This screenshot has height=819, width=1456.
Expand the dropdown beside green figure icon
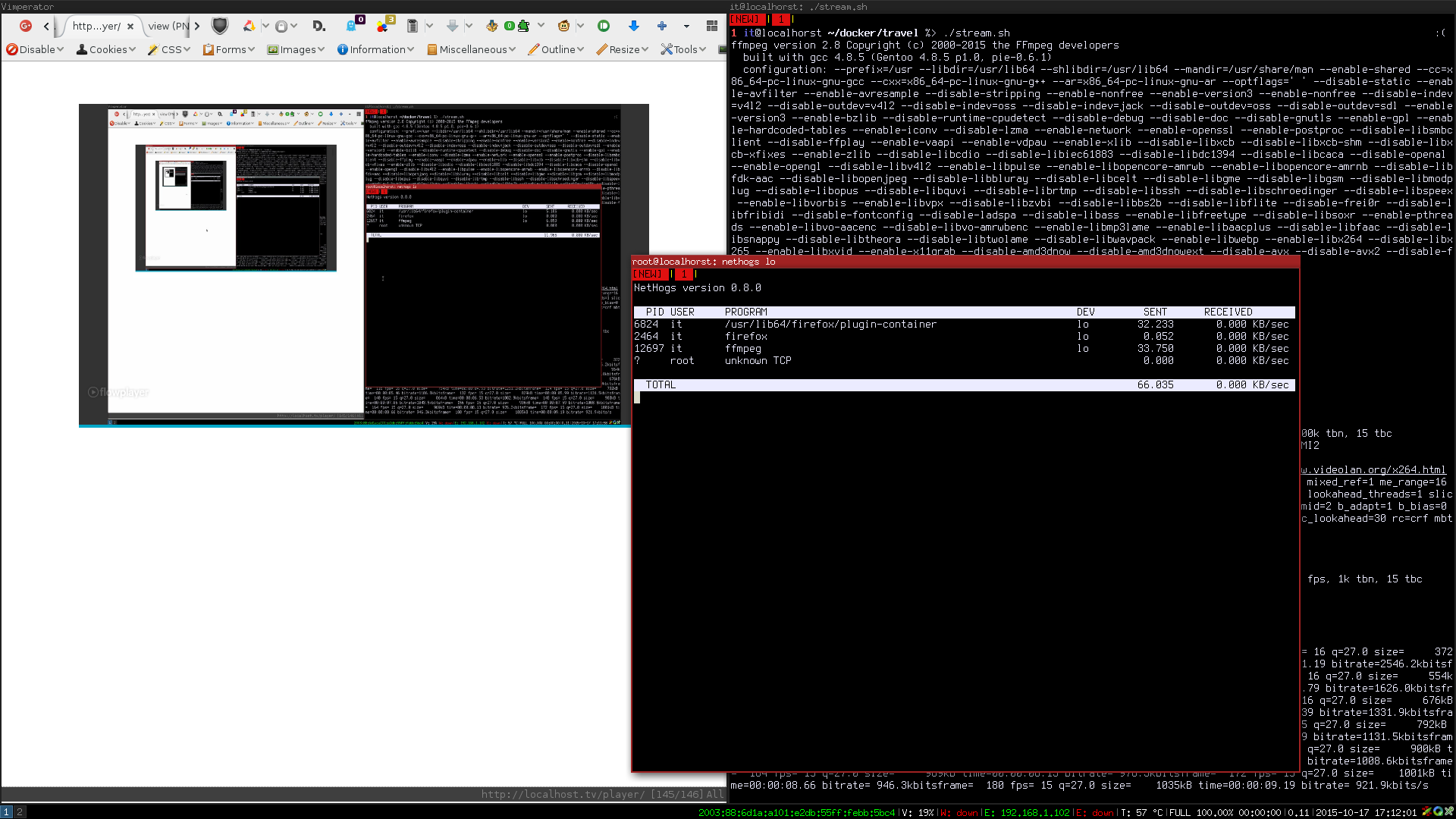(x=541, y=26)
